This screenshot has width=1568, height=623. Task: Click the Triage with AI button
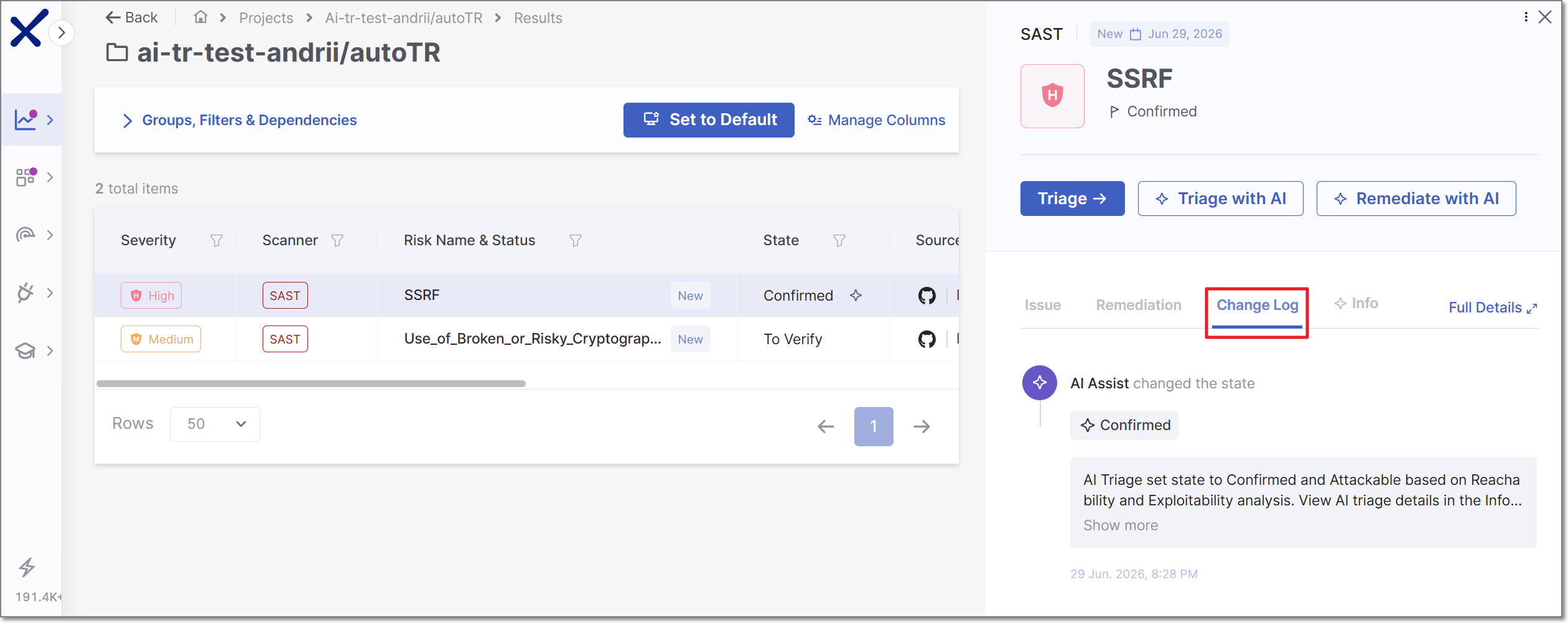click(1220, 199)
